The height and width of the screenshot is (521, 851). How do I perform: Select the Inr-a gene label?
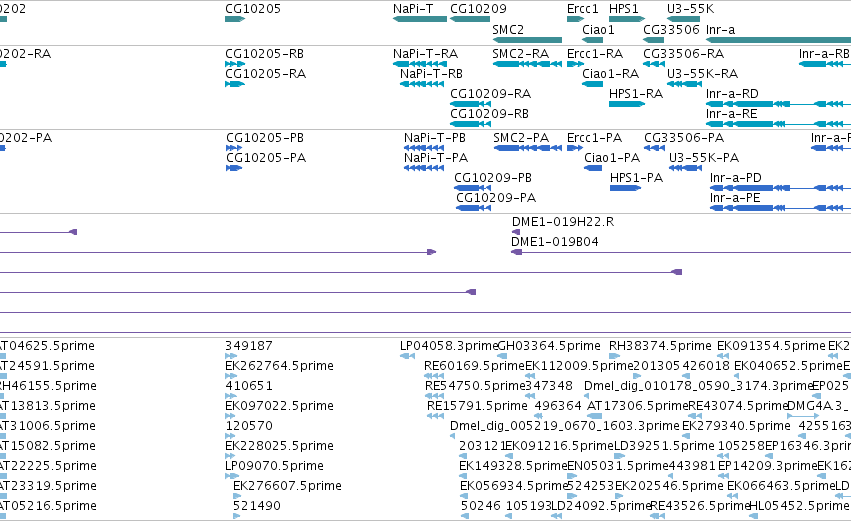point(720,29)
